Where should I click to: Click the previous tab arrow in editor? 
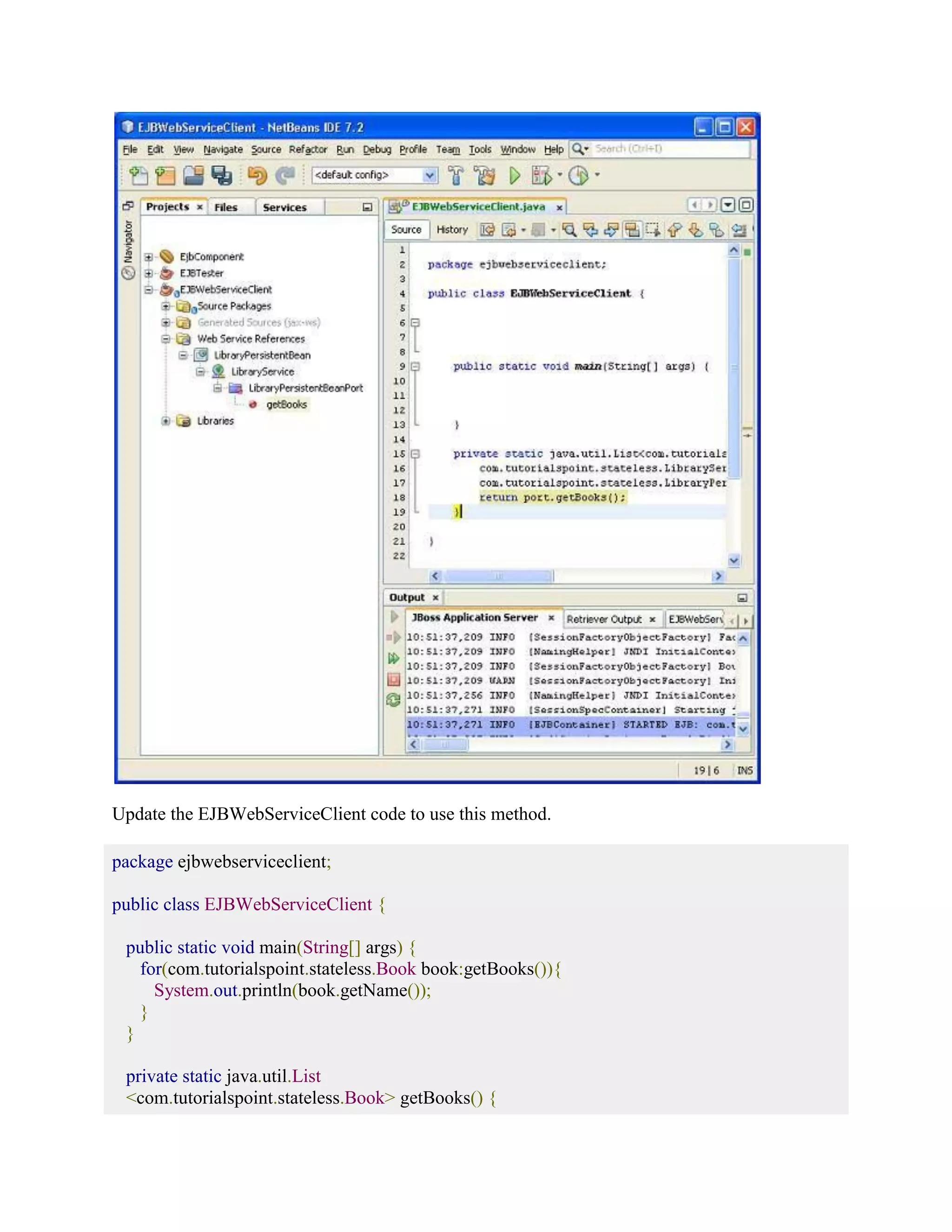click(694, 205)
